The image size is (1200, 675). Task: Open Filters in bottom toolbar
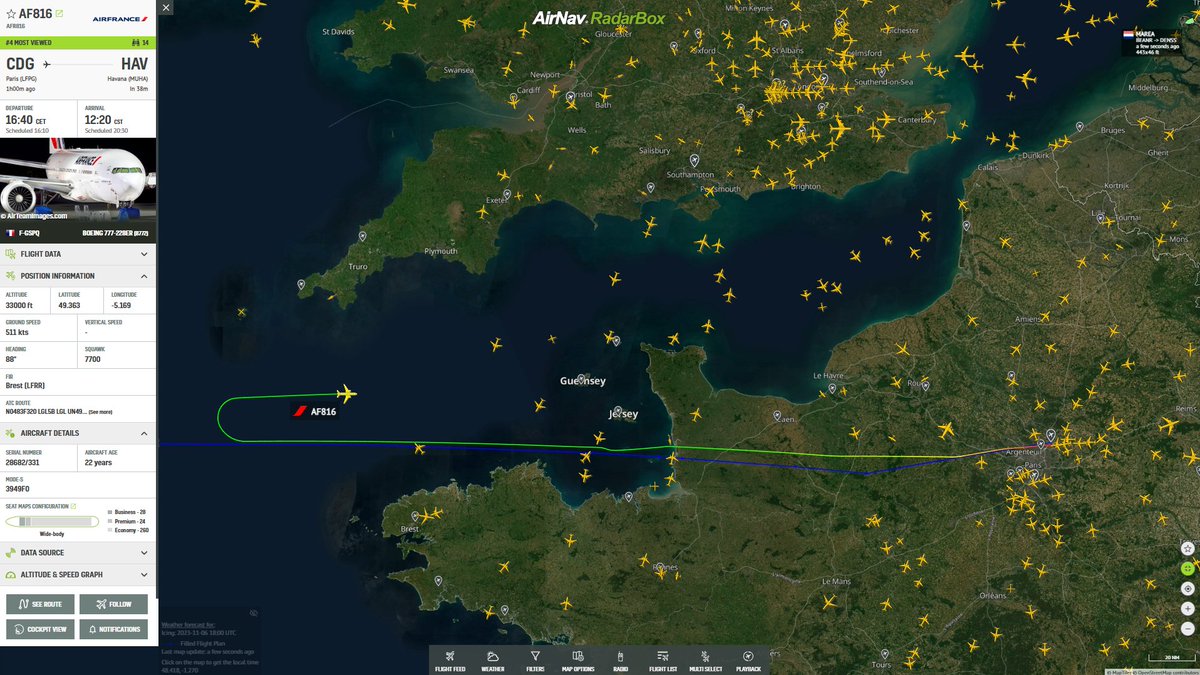pyautogui.click(x=535, y=661)
